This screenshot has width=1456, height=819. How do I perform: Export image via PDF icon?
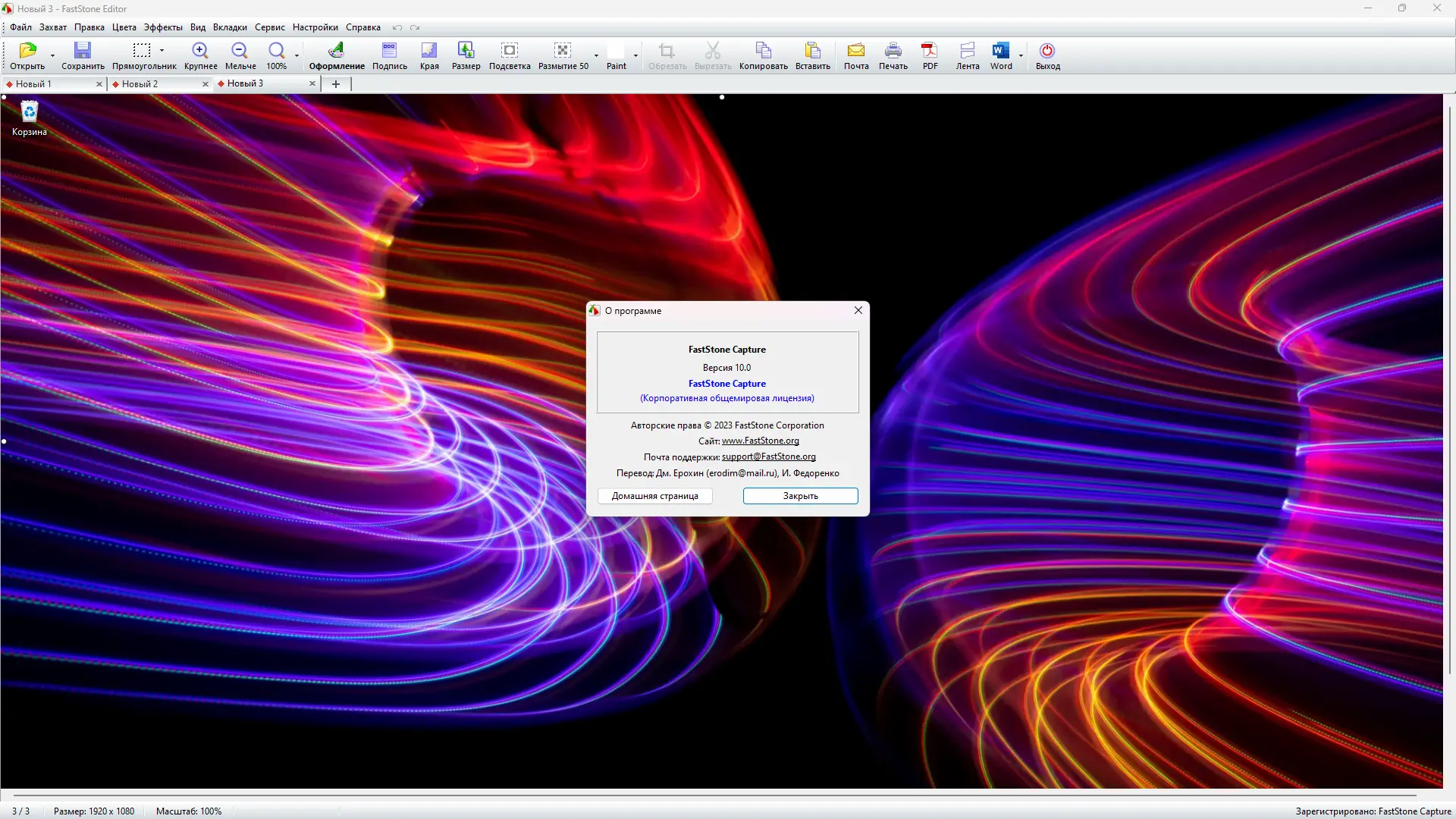930,51
